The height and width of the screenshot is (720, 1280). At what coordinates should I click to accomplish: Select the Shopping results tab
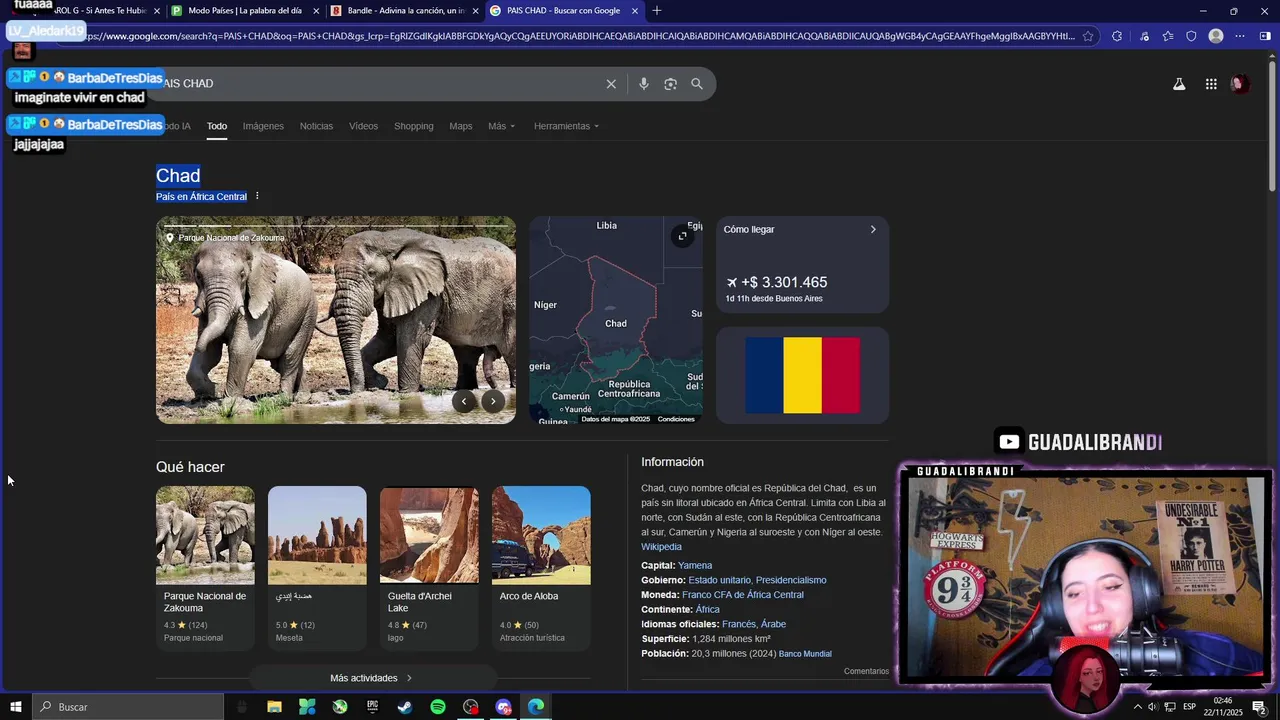coord(413,126)
